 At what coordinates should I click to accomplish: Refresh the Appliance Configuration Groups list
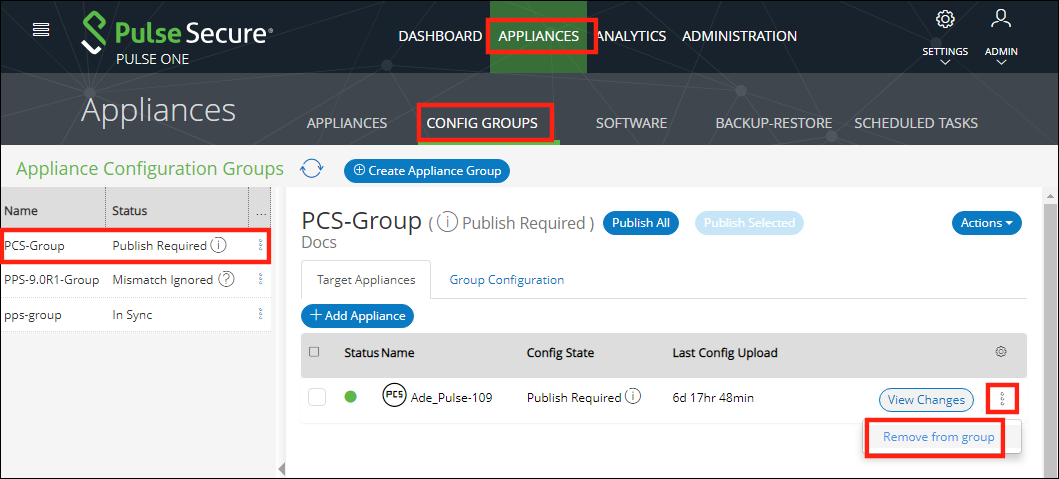tap(311, 168)
